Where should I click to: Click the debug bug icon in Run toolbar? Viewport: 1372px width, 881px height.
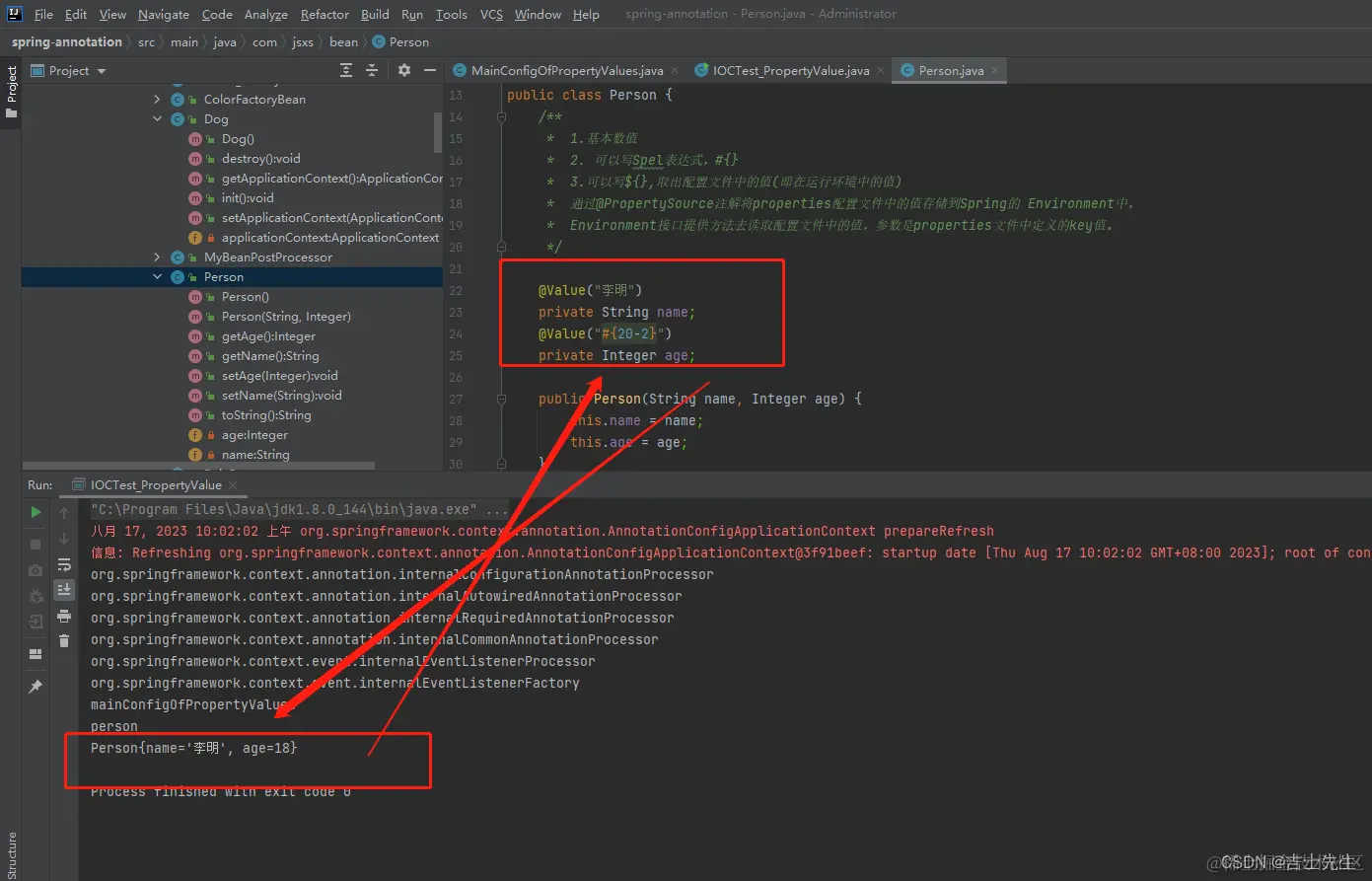[x=36, y=596]
